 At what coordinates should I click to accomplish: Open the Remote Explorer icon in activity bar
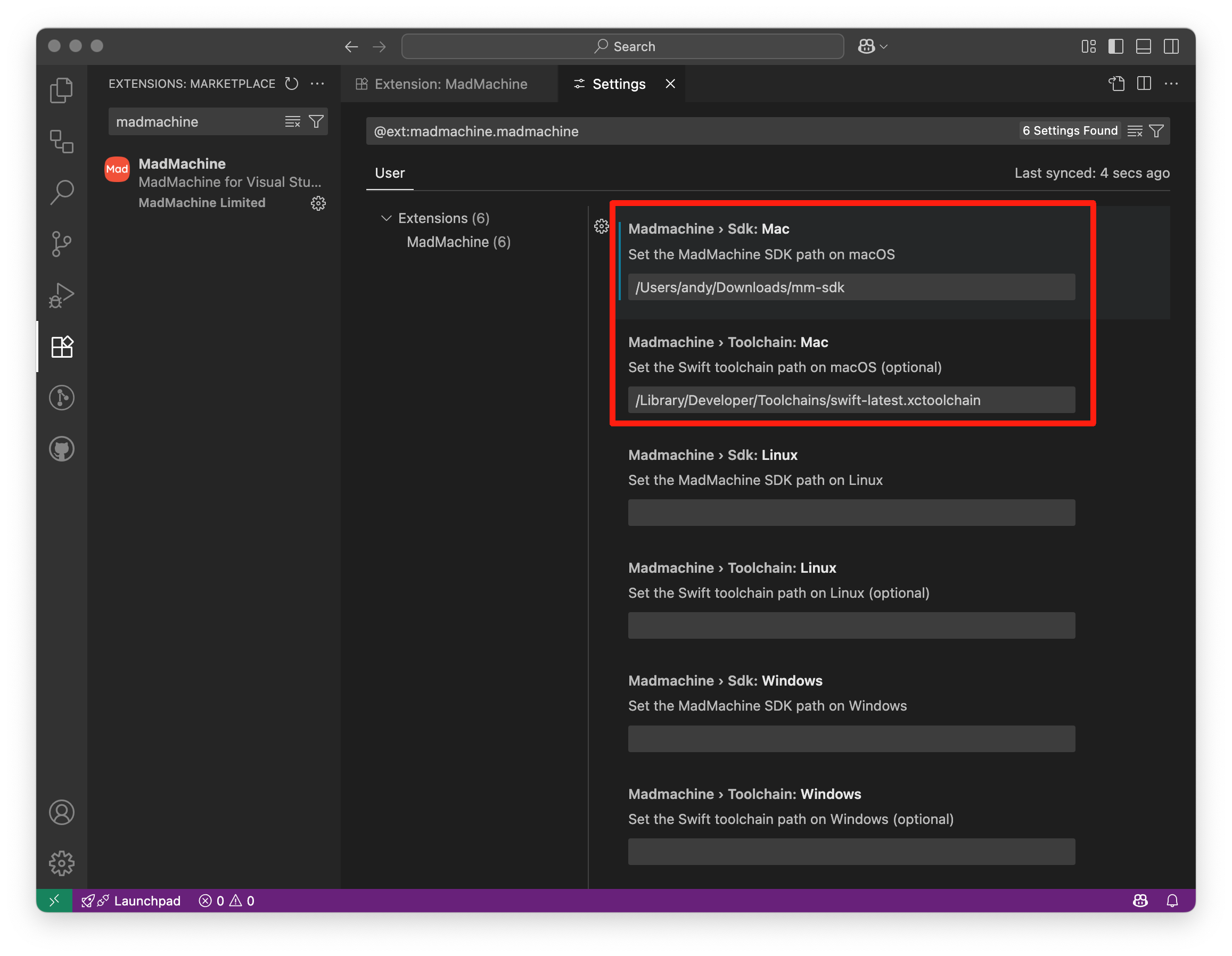tap(61, 141)
